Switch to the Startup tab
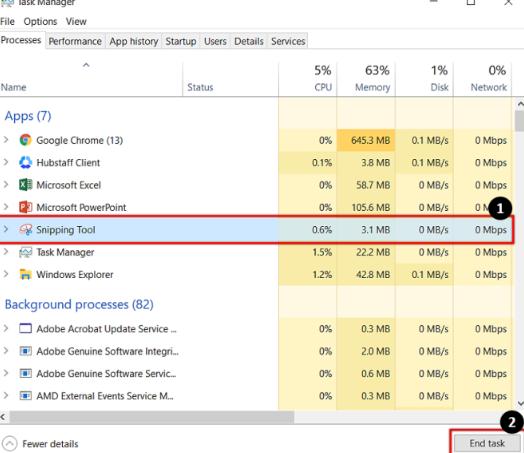The height and width of the screenshot is (453, 524). (181, 41)
